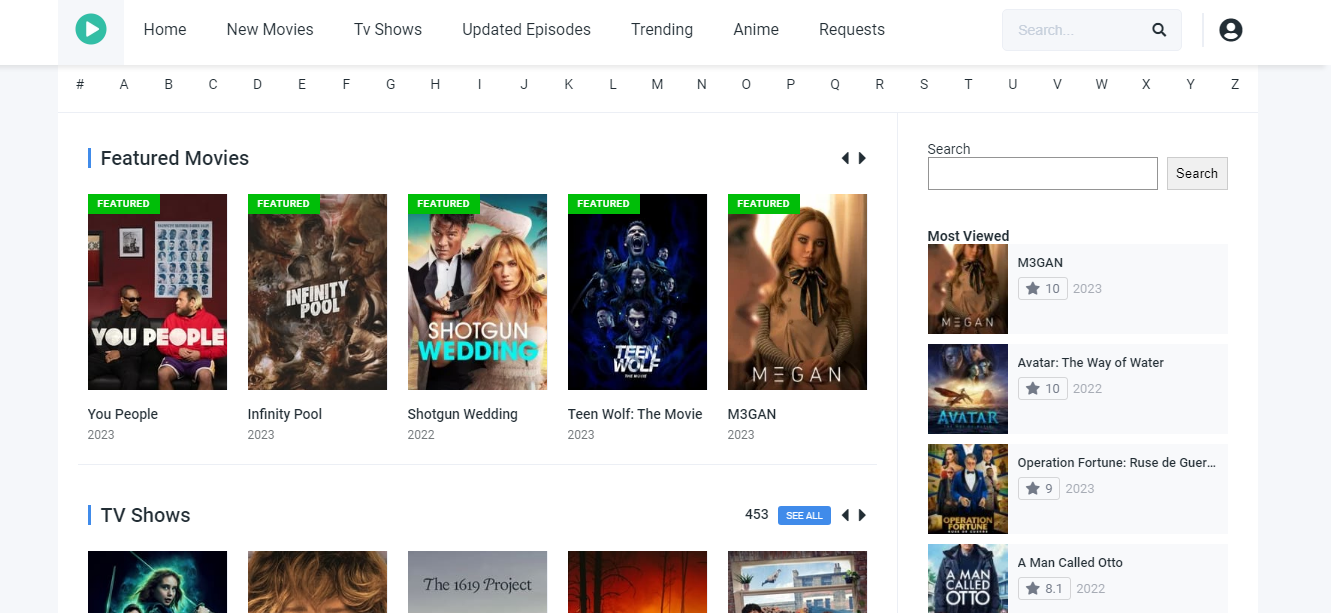
Task: Go to previous Featured Movies slide arrow
Action: tap(845, 158)
